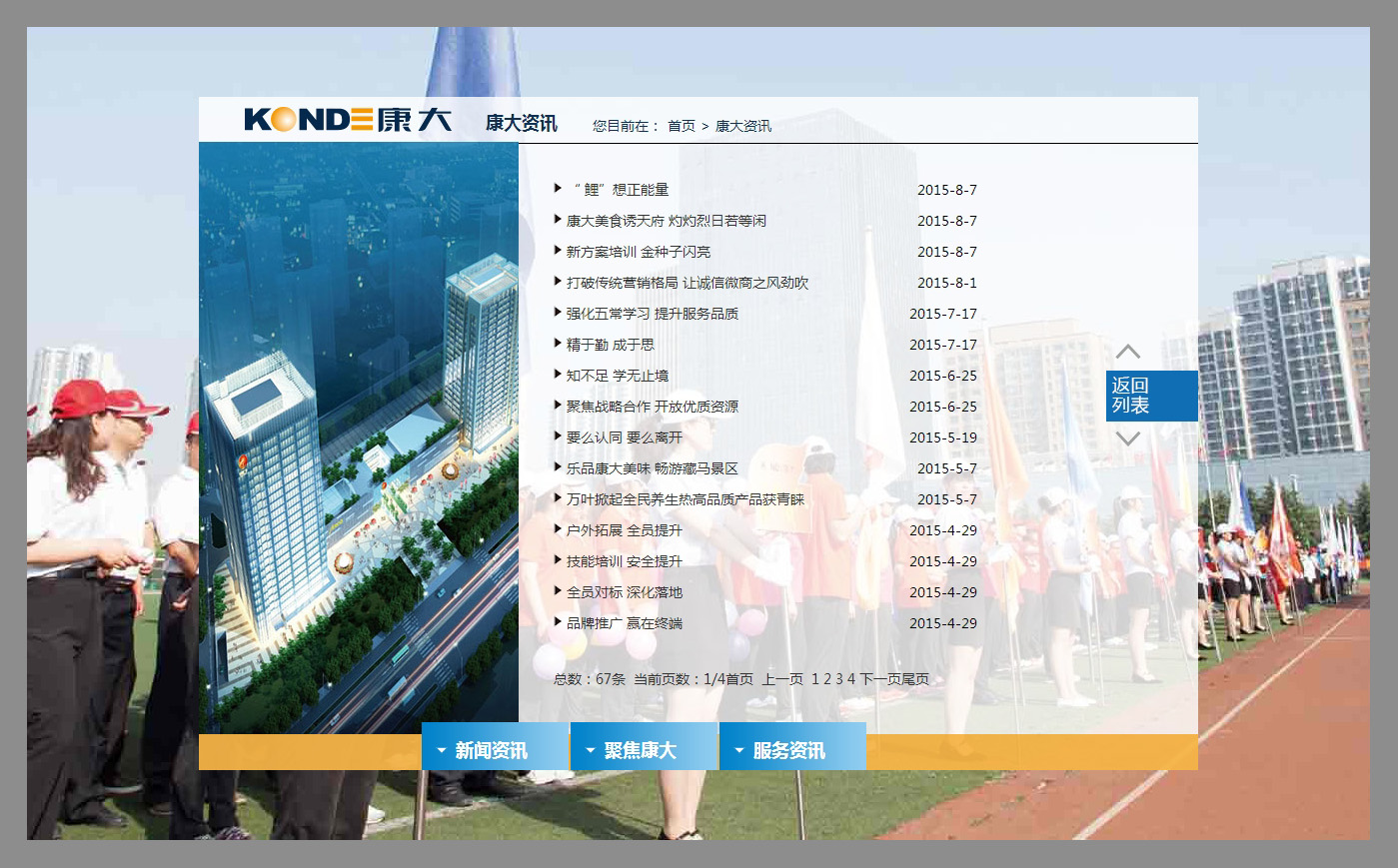Click 康大资讯 in the breadcrumb
The height and width of the screenshot is (868, 1398).
[x=743, y=126]
